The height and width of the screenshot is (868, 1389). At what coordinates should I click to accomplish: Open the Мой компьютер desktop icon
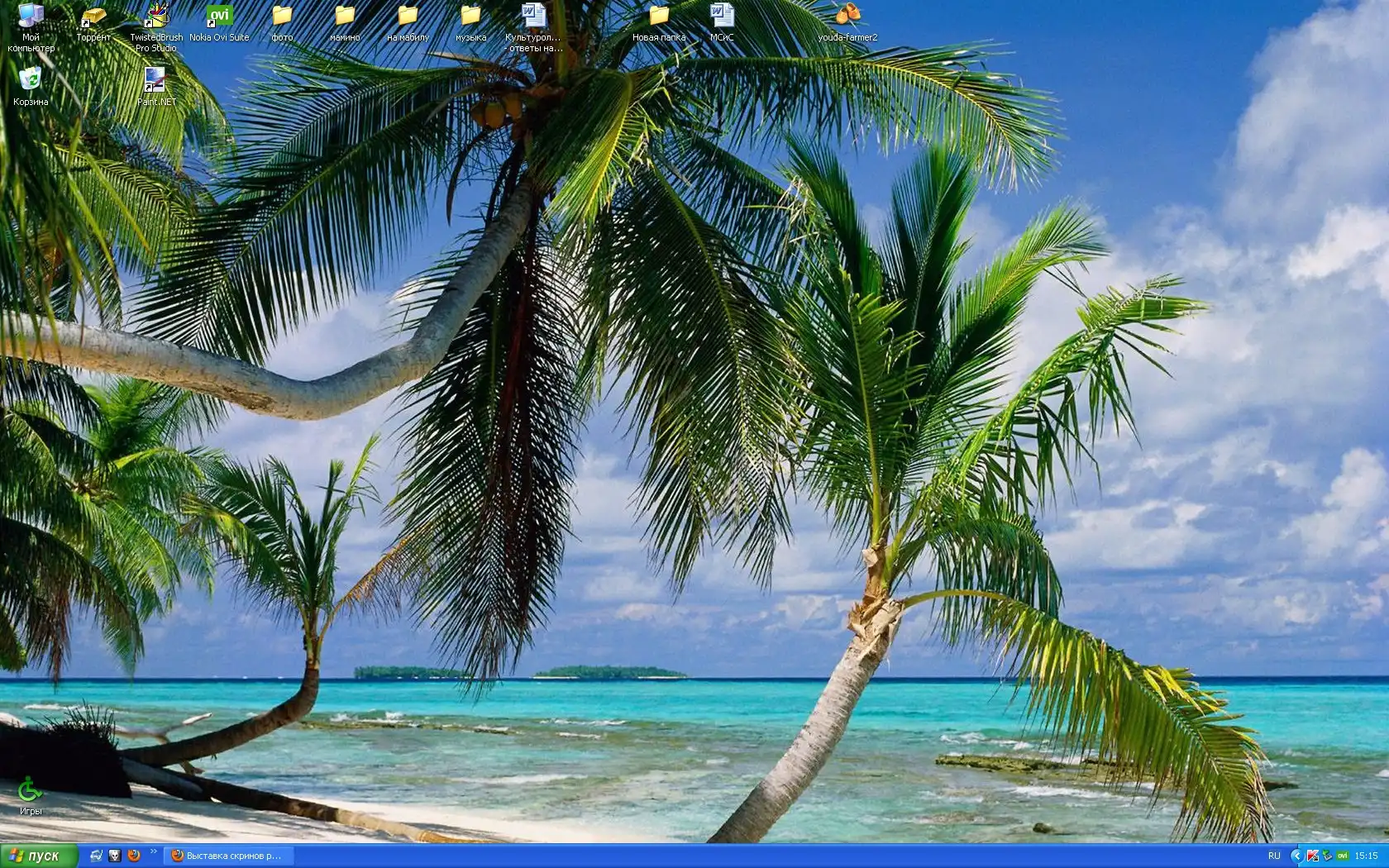tap(31, 17)
